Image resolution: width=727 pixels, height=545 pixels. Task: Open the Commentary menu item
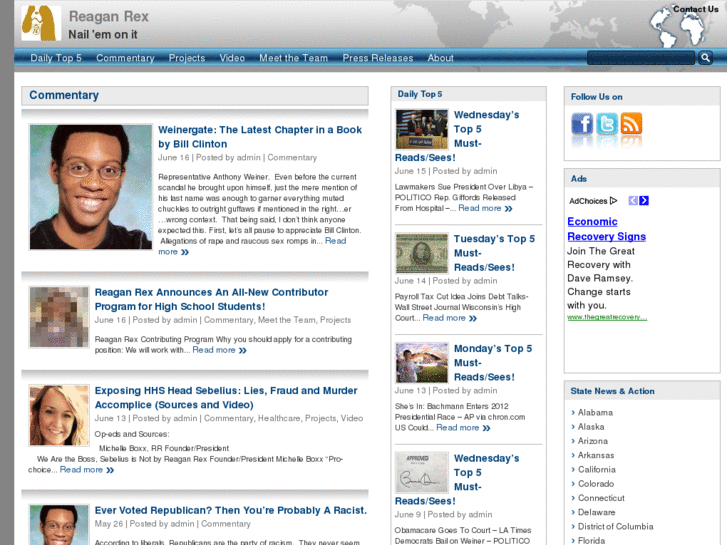tap(125, 58)
